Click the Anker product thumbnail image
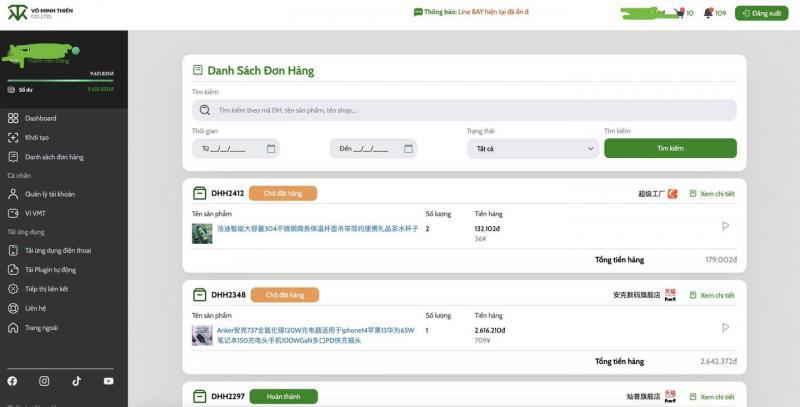800x407 pixels. click(x=202, y=335)
